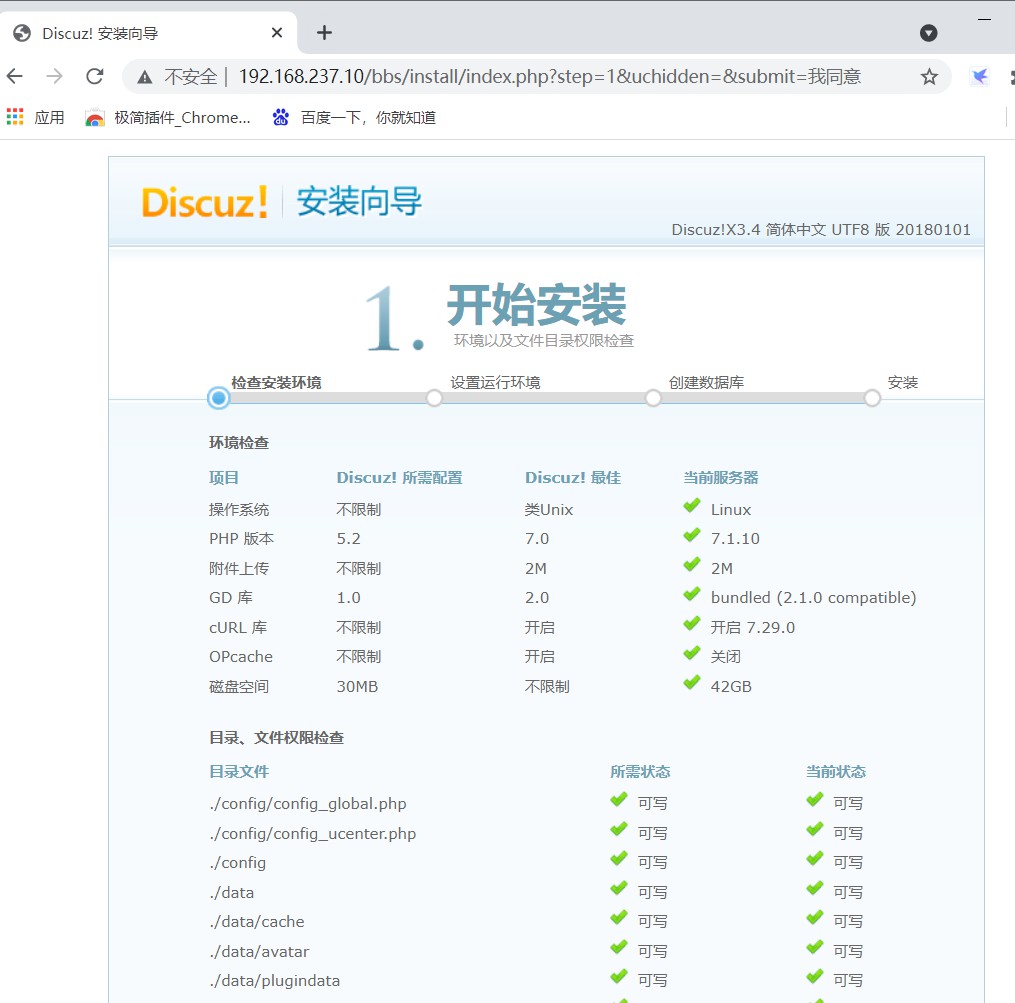This screenshot has width=1015, height=1003.
Task: Click the dark circular dropdown icon in tab bar
Action: 929,33
